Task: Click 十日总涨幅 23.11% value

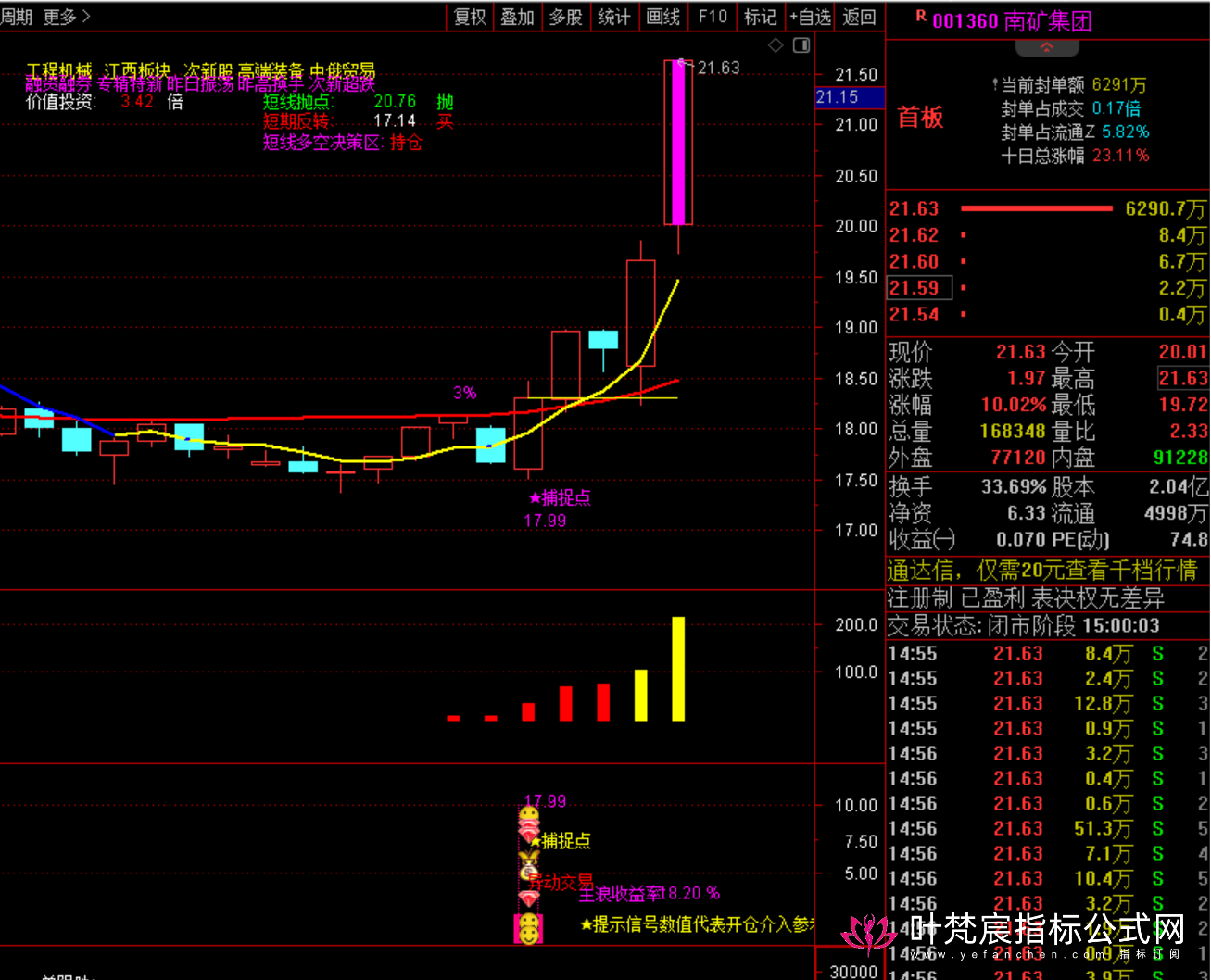Action: tap(1121, 156)
